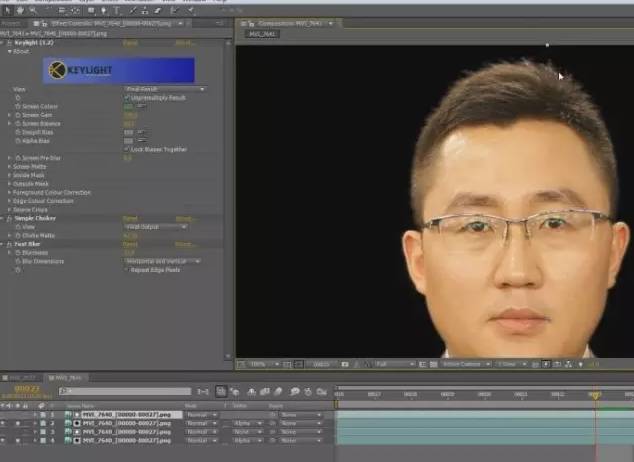
Task: Select the Zoom magnifier tool
Action: point(33,11)
